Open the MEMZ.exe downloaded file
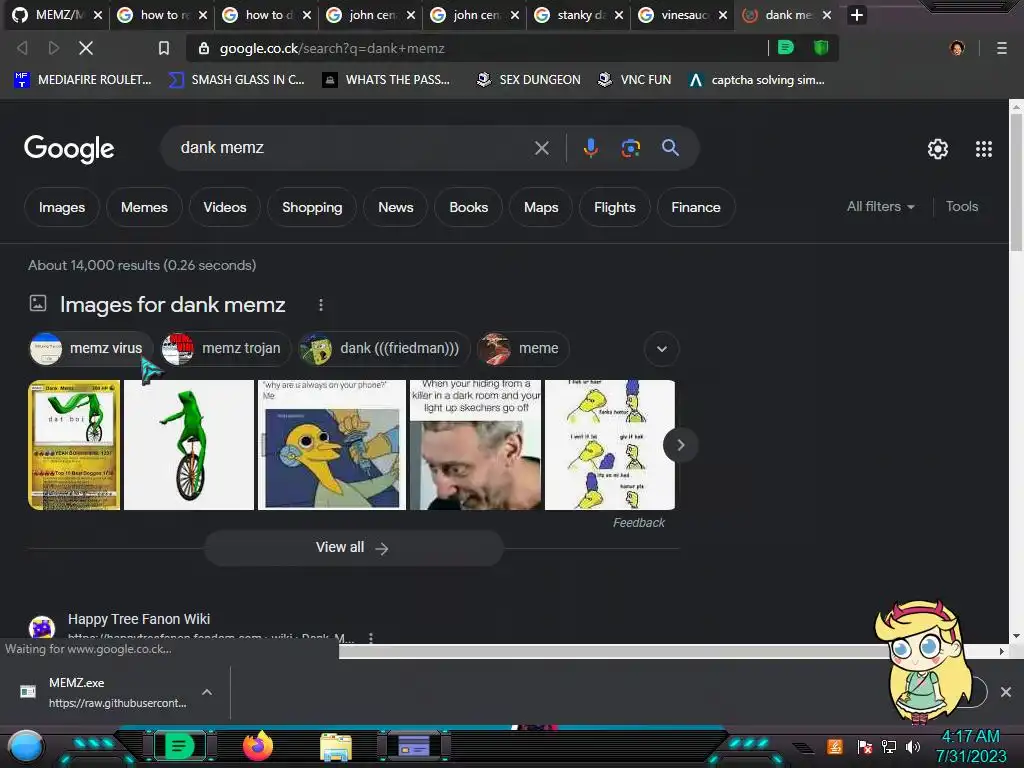 pyautogui.click(x=104, y=692)
